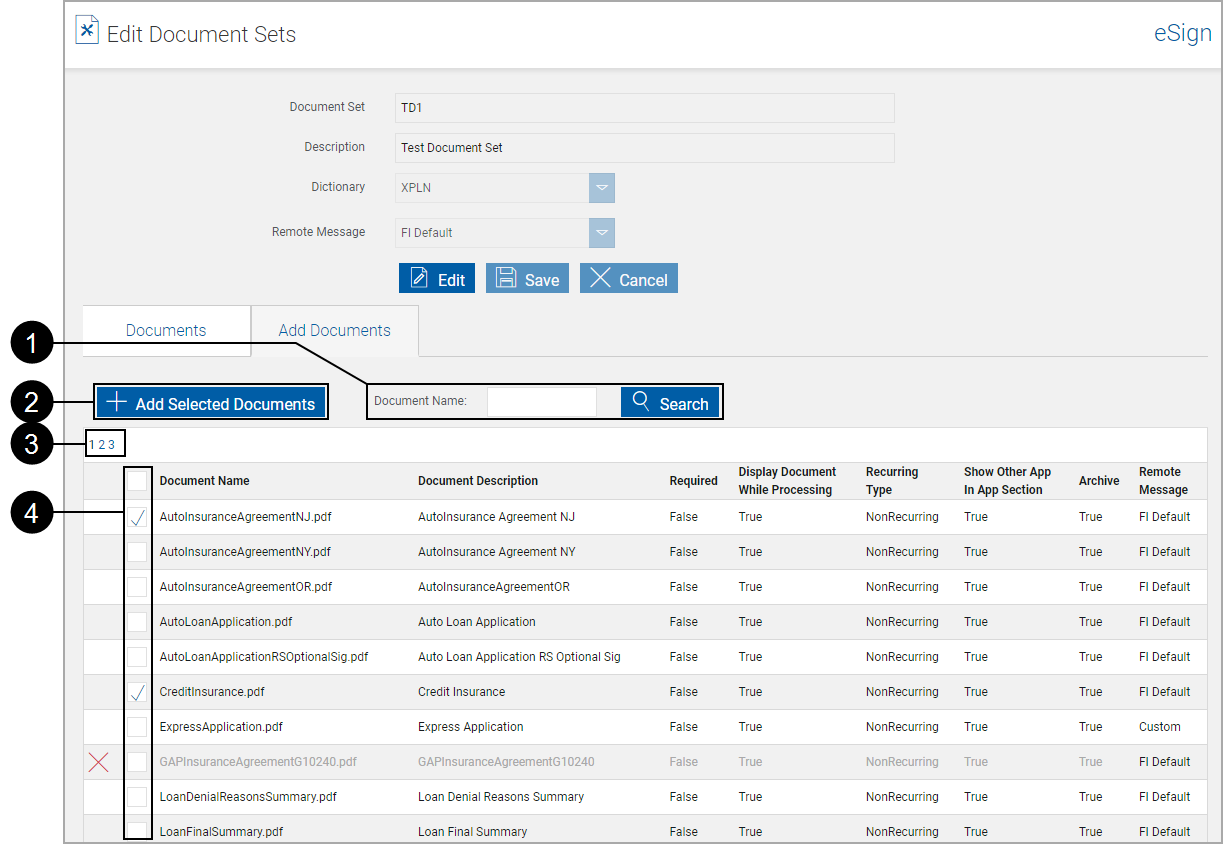Viewport: 1223px width, 844px height.
Task: Uncheck the CreditInsurance.pdf checkbox
Action: coord(137,691)
